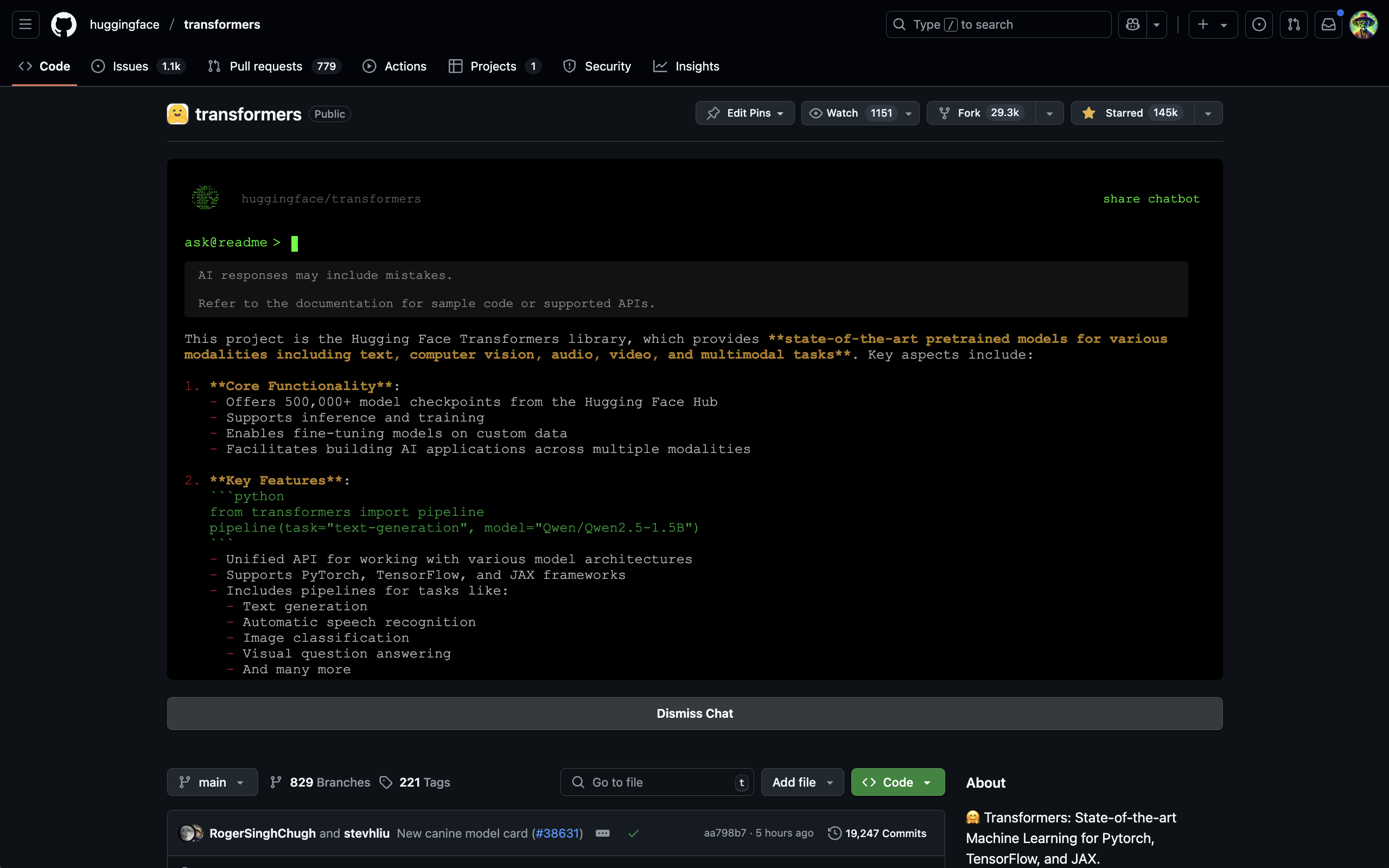
Task: Click the 'Core Functionality' heading text
Action: [x=301, y=386]
